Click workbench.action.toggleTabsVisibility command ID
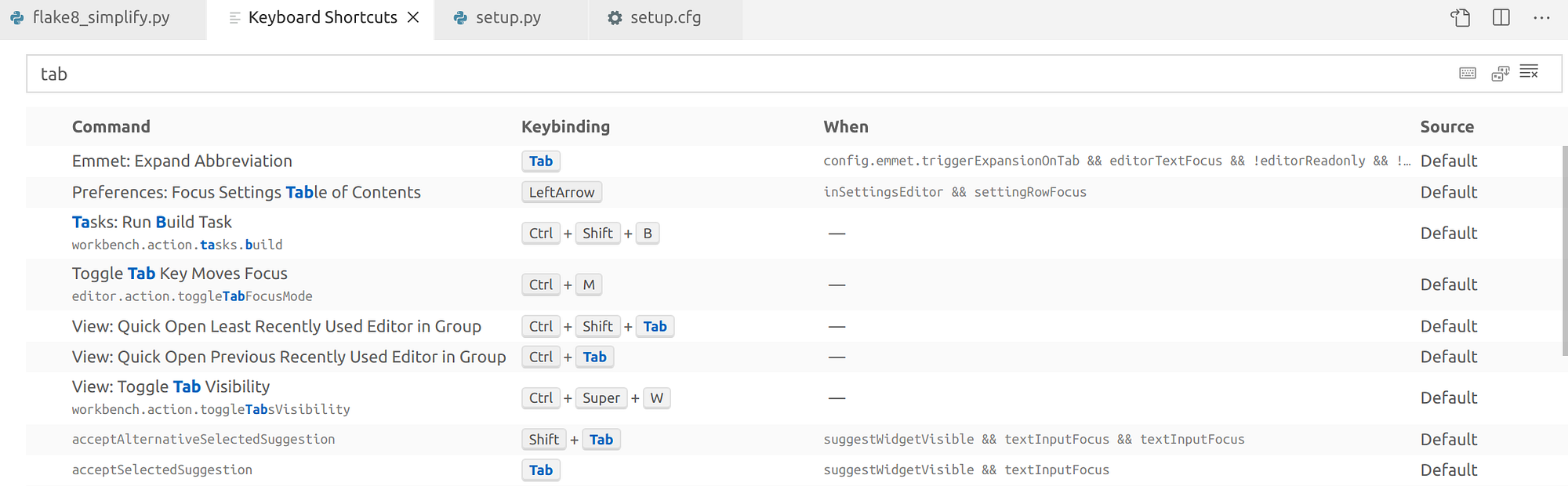Screen dimensions: 1568x486 (211, 409)
